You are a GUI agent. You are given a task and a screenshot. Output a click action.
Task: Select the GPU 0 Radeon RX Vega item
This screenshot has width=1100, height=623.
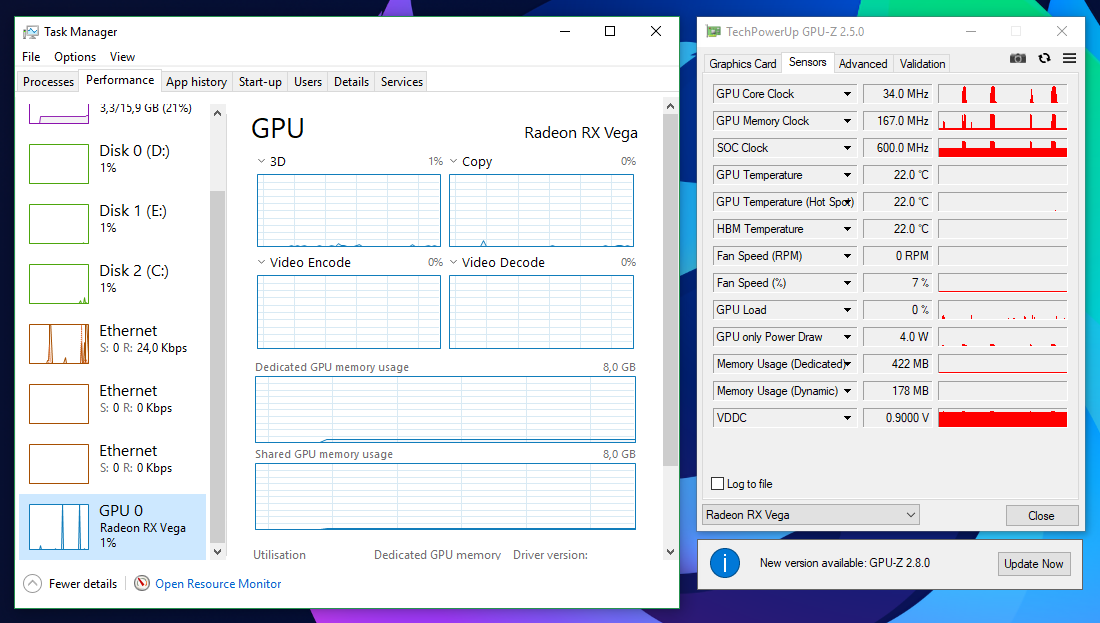tap(112, 526)
